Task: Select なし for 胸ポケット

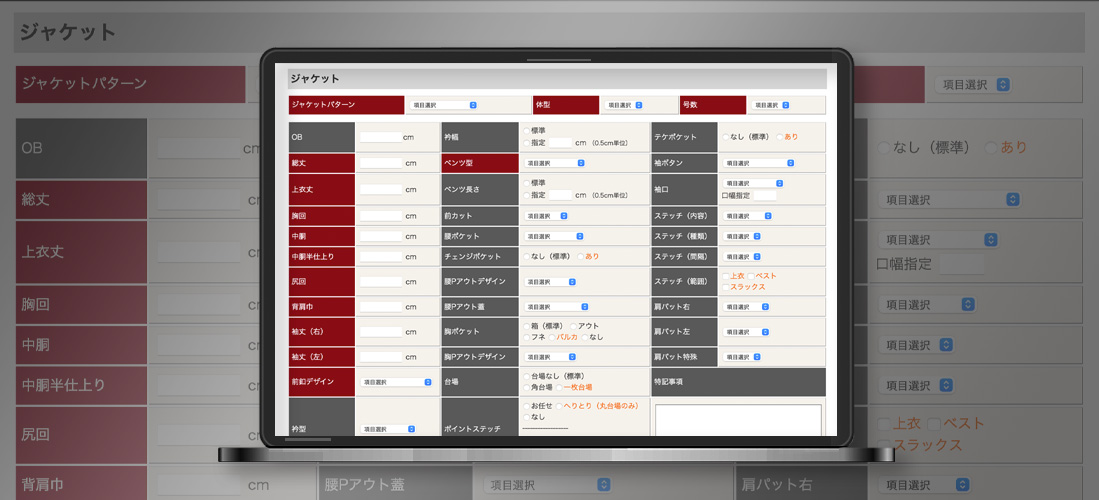Action: tap(585, 337)
